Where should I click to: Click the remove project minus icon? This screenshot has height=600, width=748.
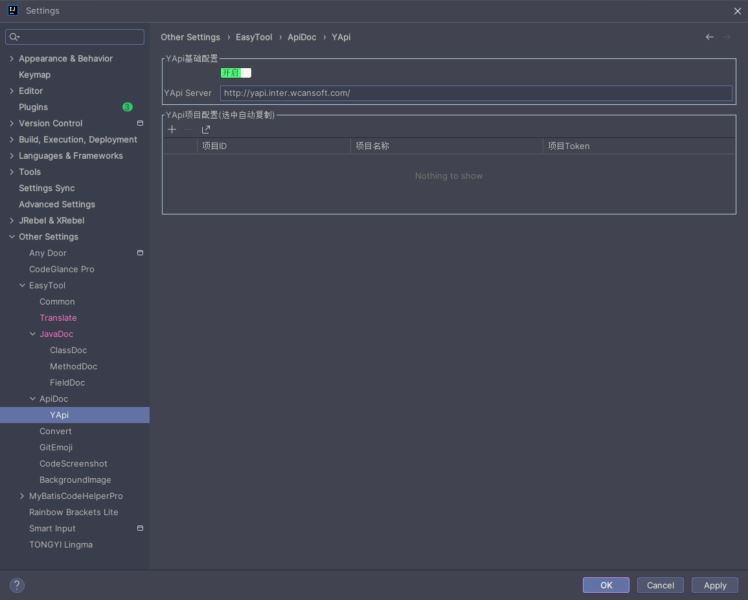pos(189,130)
